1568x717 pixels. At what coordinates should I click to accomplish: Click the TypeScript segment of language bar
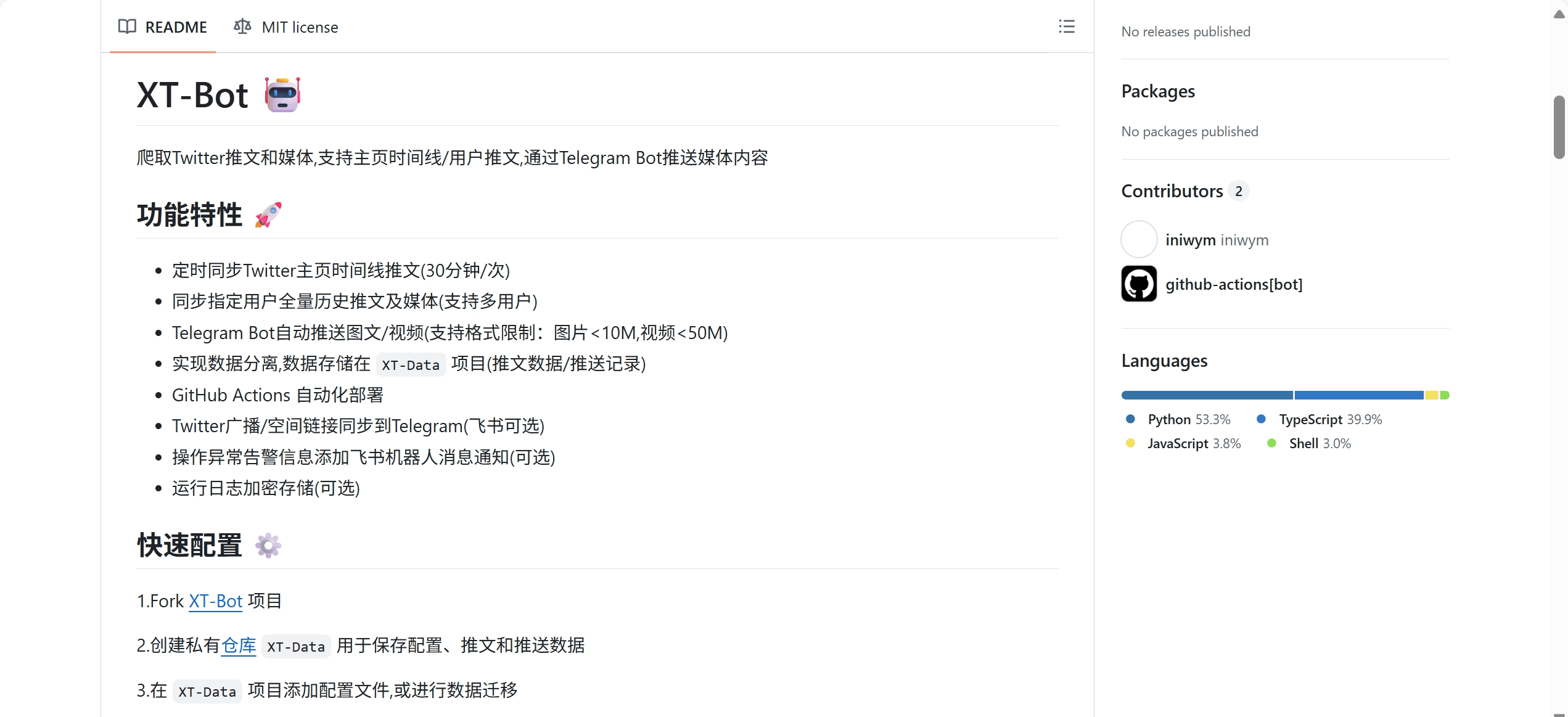tap(1359, 395)
